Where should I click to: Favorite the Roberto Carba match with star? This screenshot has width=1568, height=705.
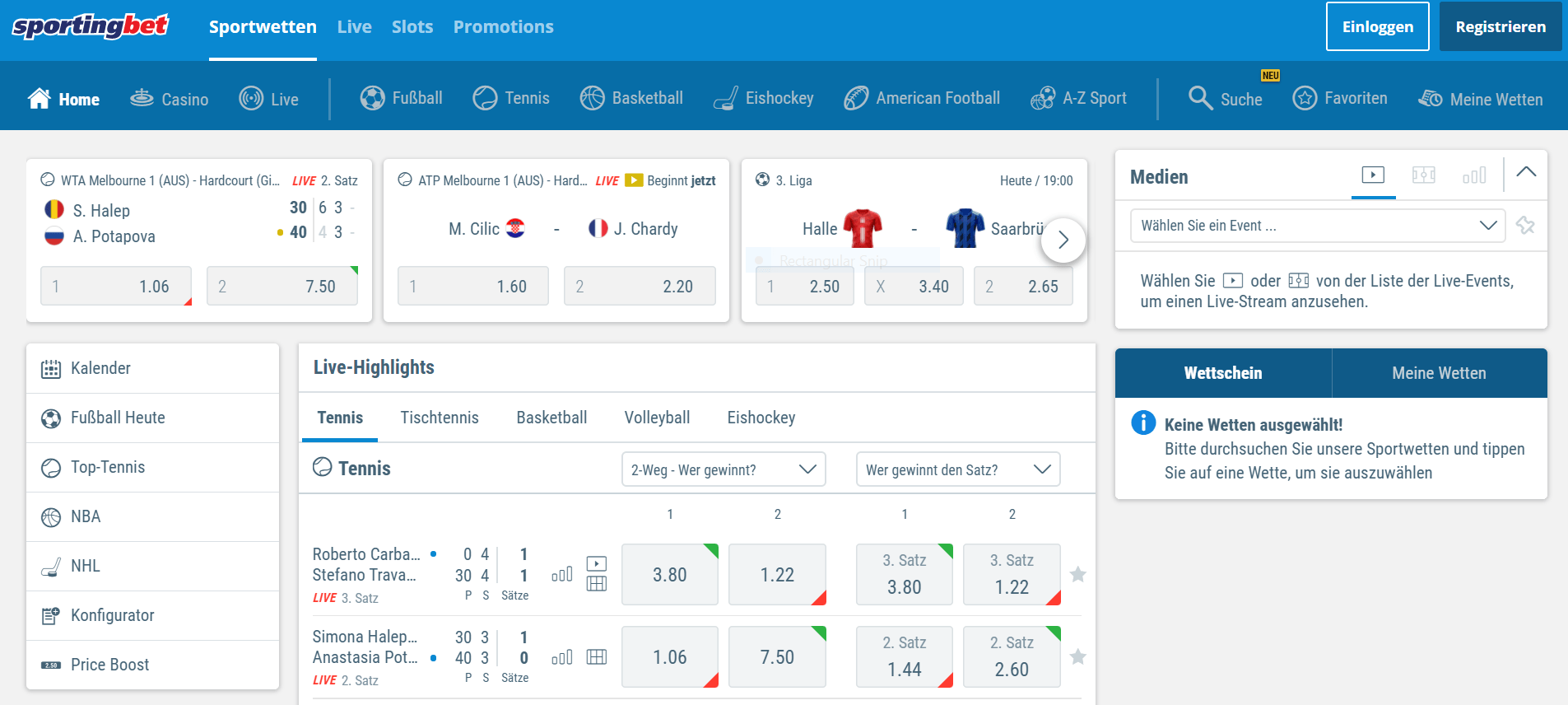tap(1077, 575)
